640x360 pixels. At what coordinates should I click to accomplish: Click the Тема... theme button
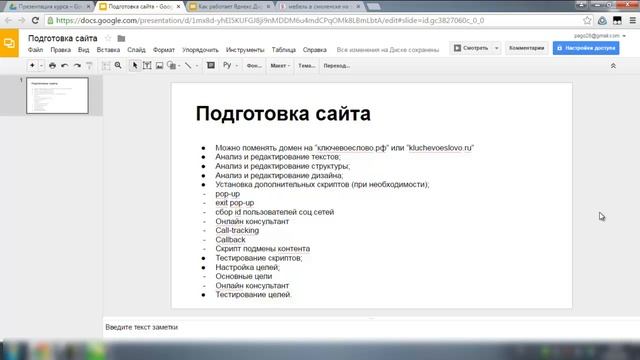click(307, 66)
